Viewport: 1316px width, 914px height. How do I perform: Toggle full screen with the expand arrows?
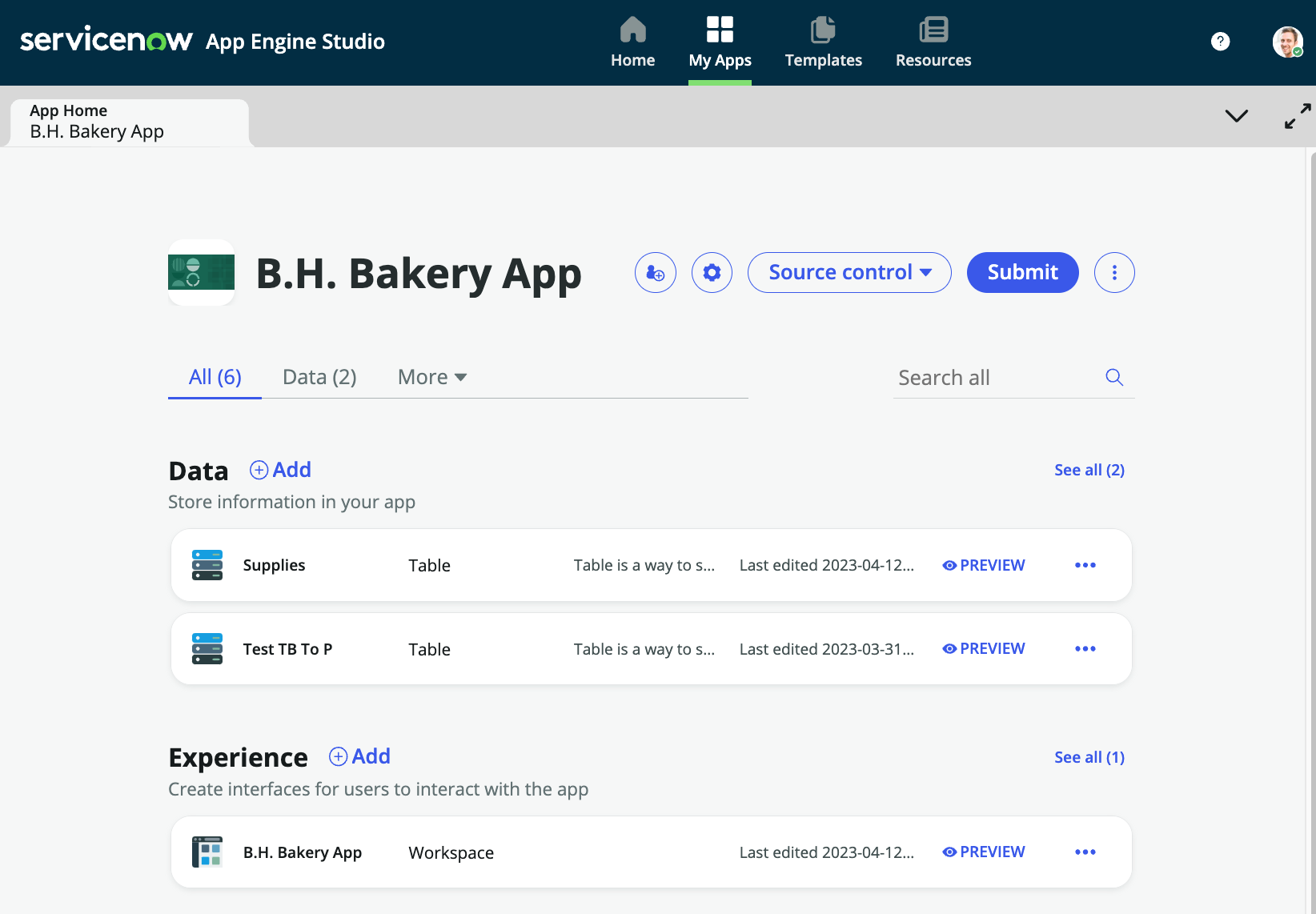click(x=1298, y=116)
